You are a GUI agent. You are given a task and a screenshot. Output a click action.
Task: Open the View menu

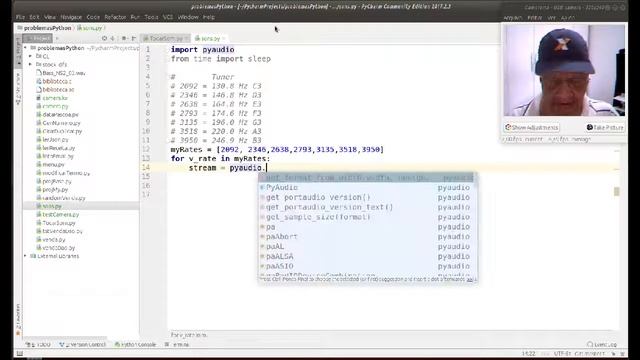pos(50,17)
